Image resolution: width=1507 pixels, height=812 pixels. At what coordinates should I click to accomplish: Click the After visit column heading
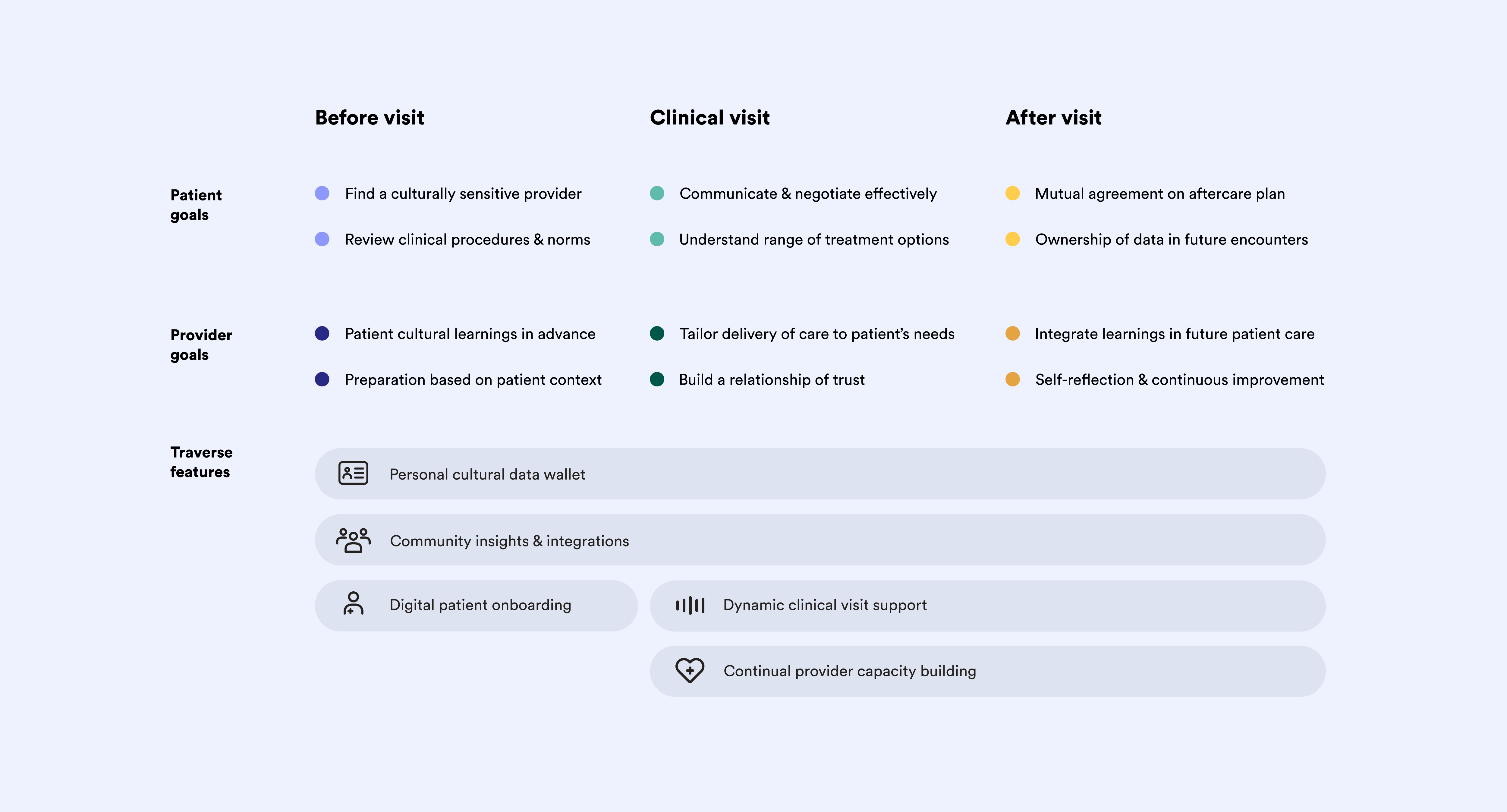coord(1053,118)
